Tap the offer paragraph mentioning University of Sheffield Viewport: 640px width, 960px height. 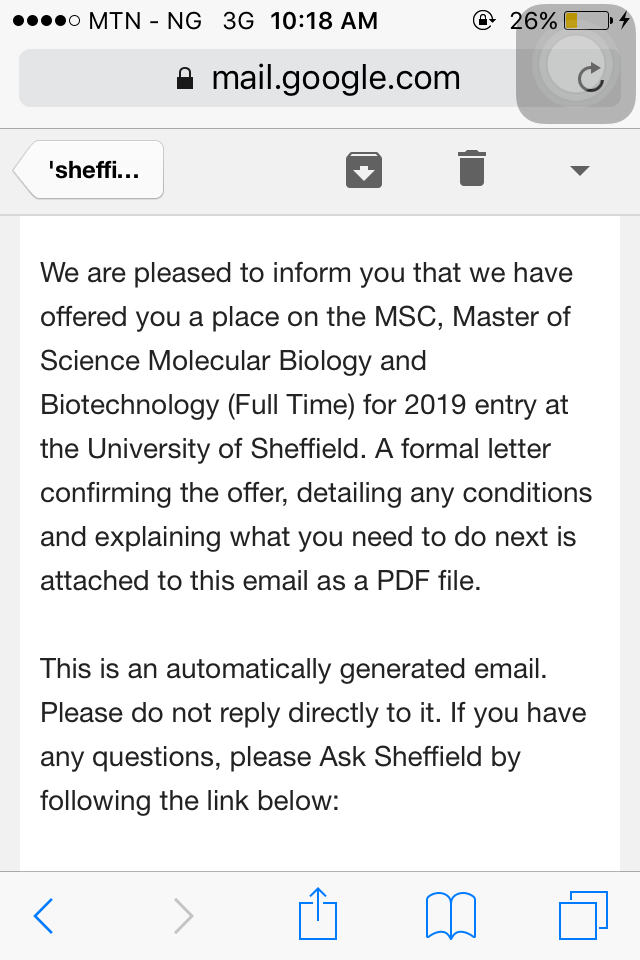coord(316,427)
